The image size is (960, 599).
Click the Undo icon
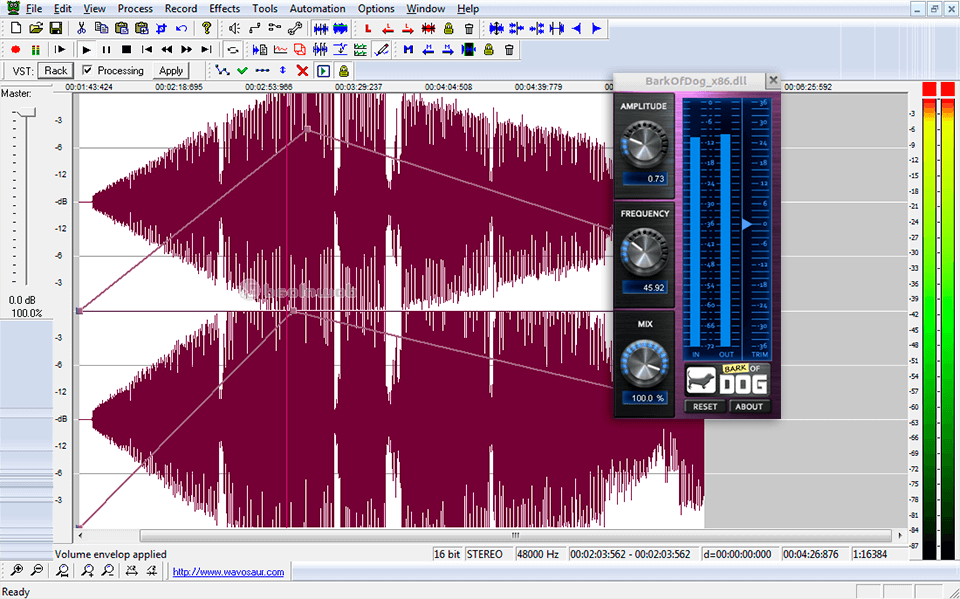point(180,27)
